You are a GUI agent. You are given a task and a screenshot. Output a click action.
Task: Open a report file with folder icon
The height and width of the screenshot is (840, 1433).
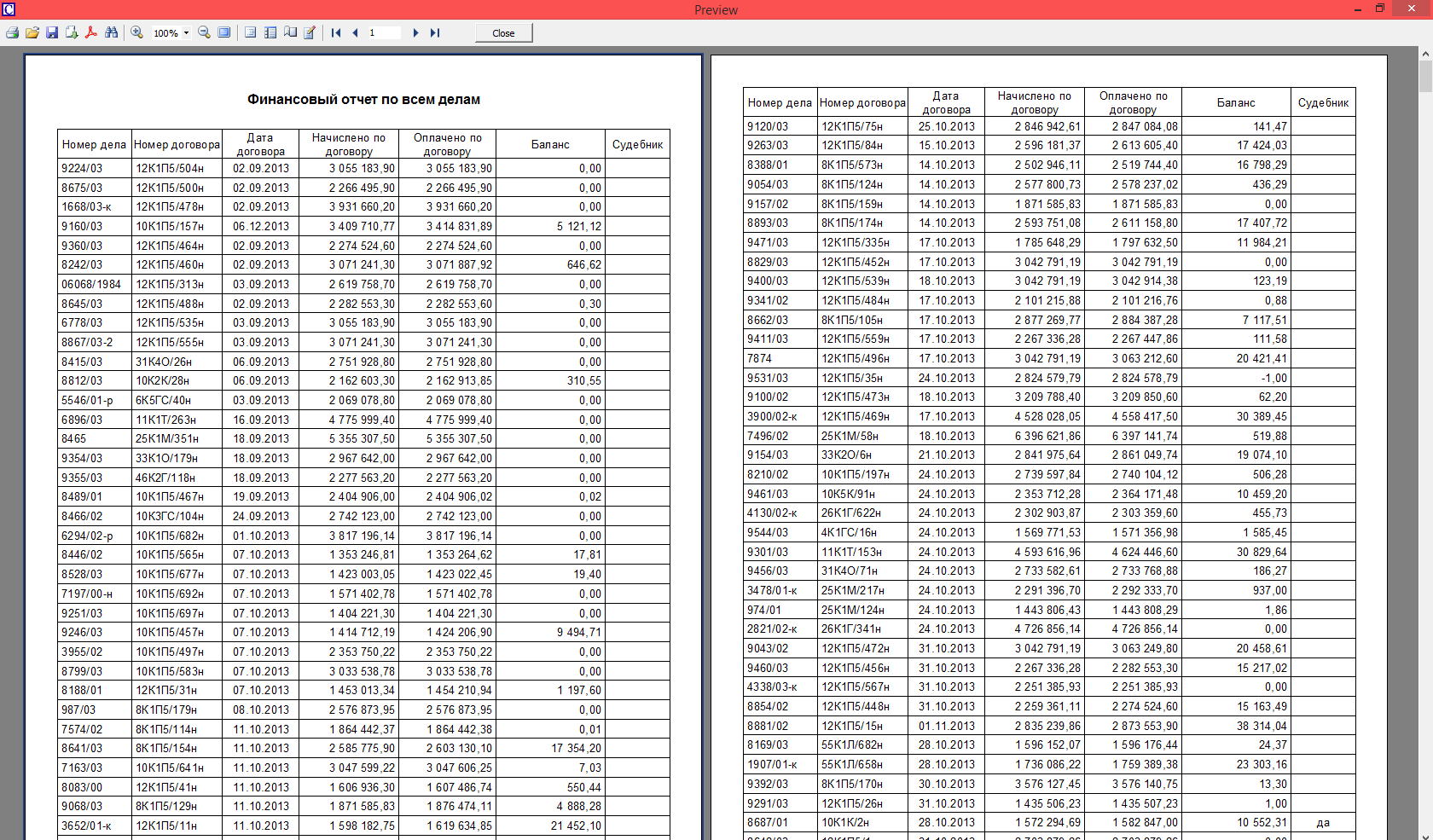pyautogui.click(x=32, y=33)
